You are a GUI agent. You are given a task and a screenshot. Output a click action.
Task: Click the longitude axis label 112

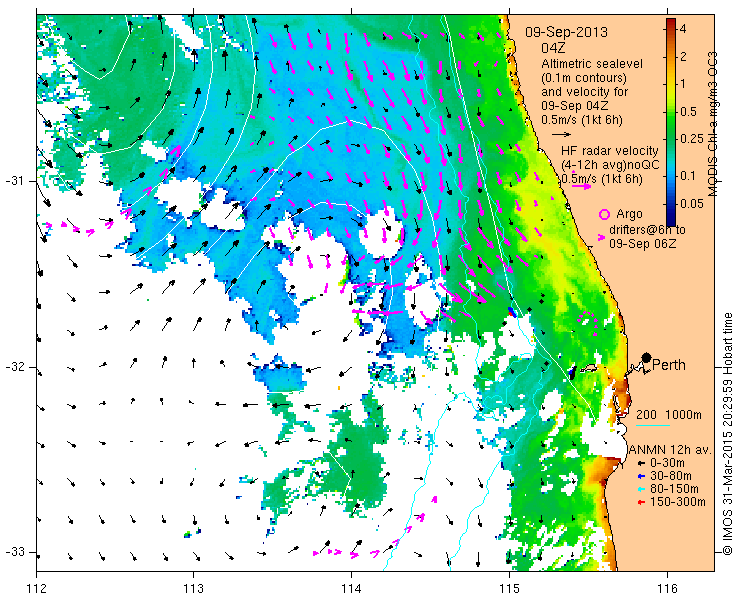37,589
